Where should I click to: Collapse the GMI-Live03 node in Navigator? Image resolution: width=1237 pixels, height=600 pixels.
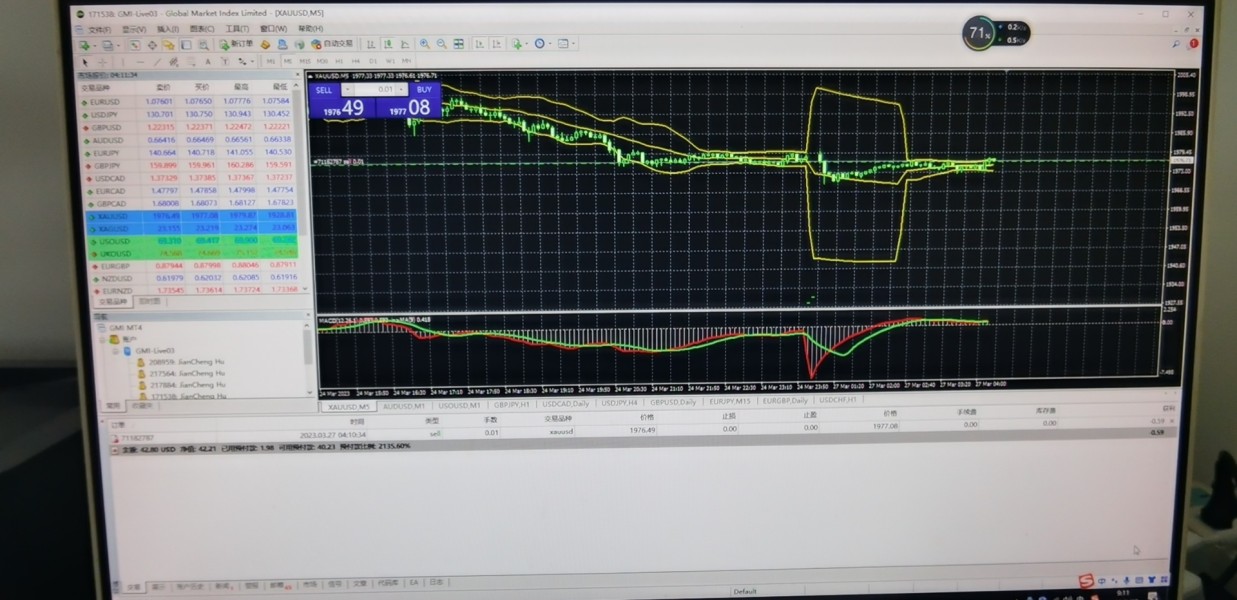116,351
